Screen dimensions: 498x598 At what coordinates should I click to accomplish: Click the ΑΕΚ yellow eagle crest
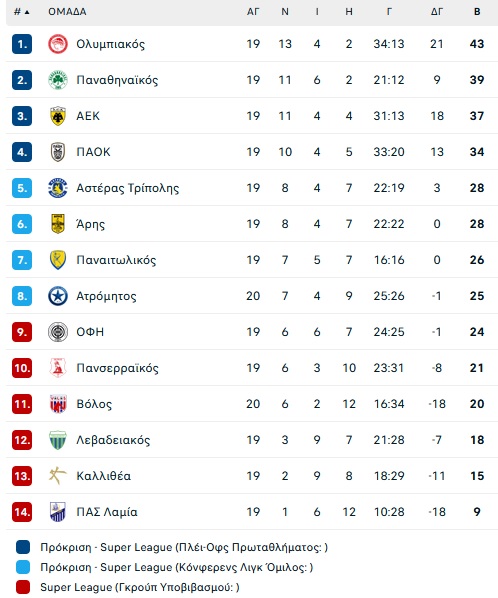58,116
